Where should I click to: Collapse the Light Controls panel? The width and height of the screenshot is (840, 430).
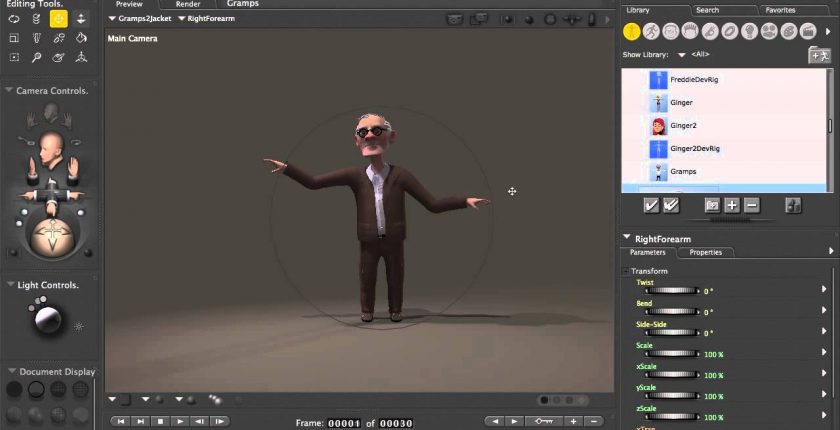coord(10,284)
